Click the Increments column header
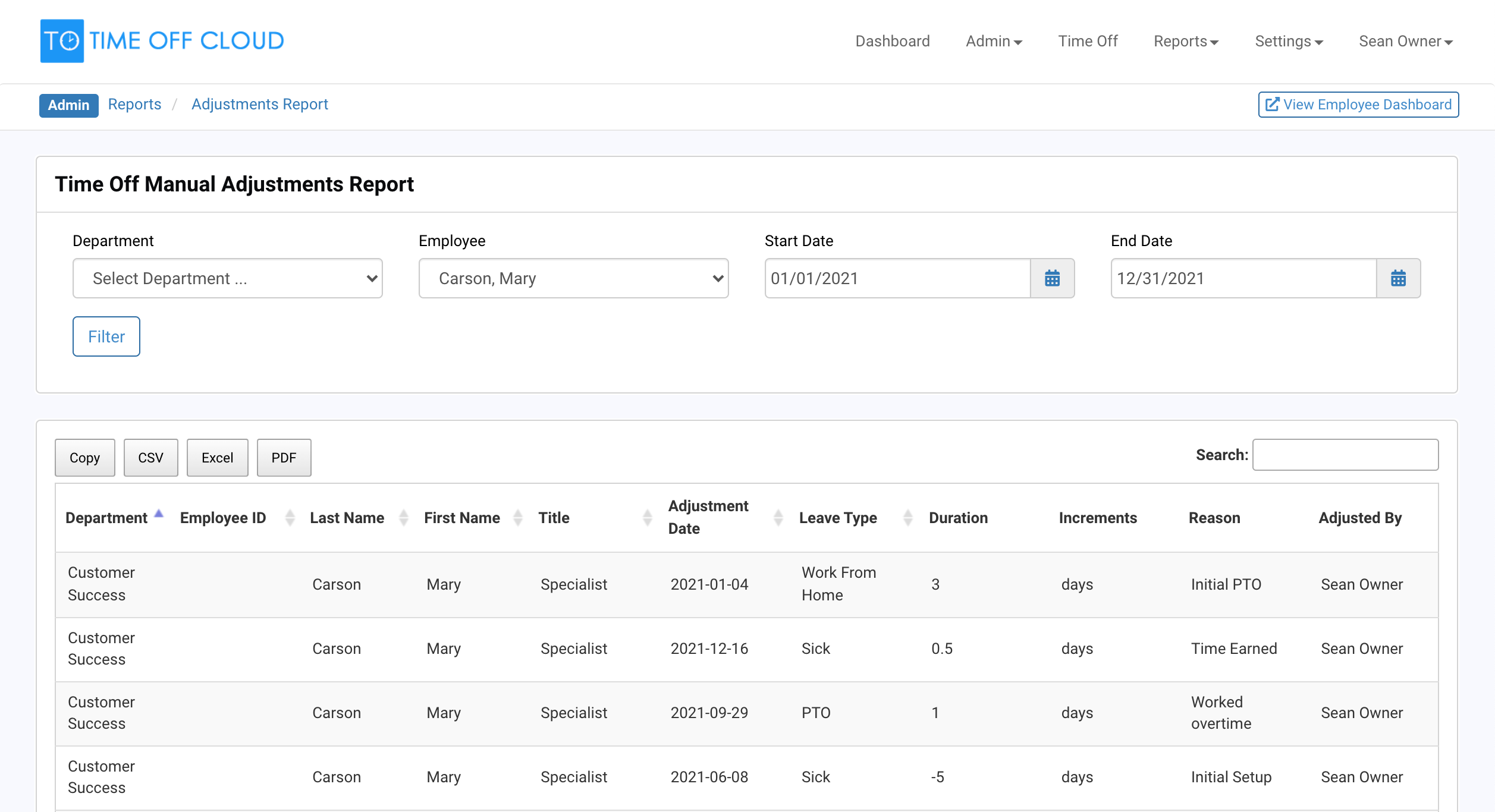 [x=1098, y=518]
